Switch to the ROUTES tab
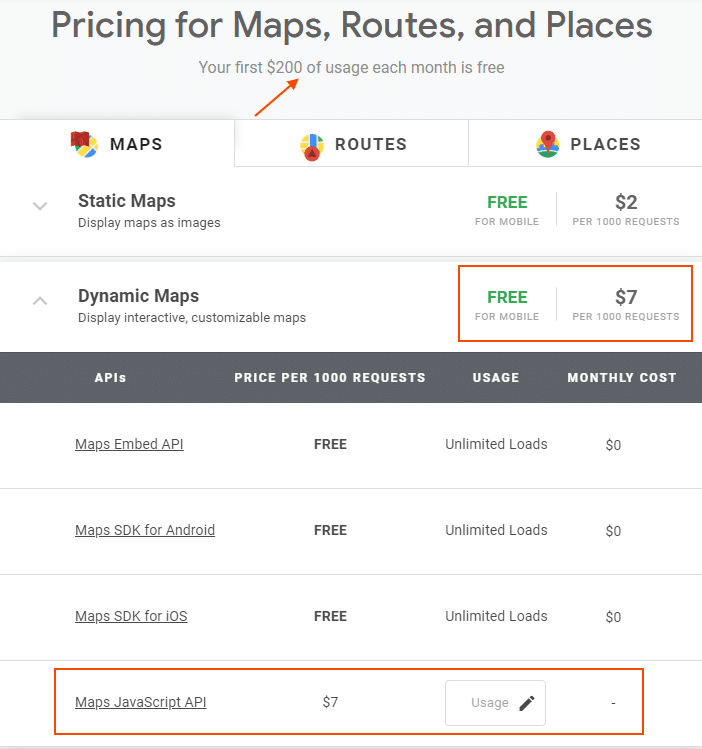This screenshot has height=749, width=702. pos(351,143)
